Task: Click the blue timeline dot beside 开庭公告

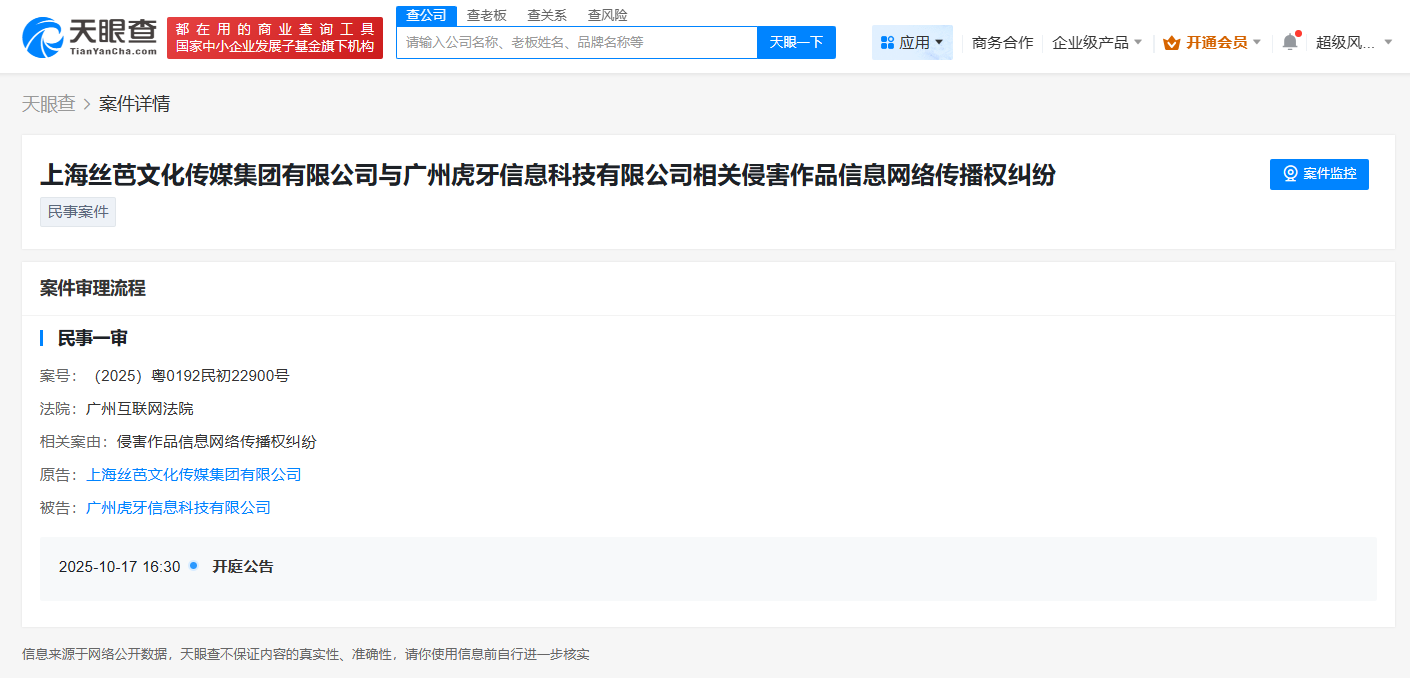Action: click(196, 566)
